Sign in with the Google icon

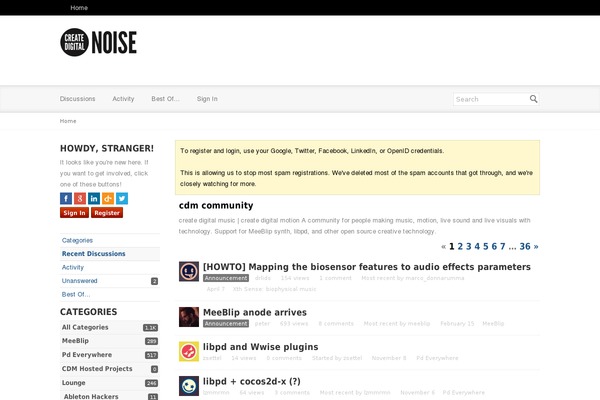[x=80, y=198]
